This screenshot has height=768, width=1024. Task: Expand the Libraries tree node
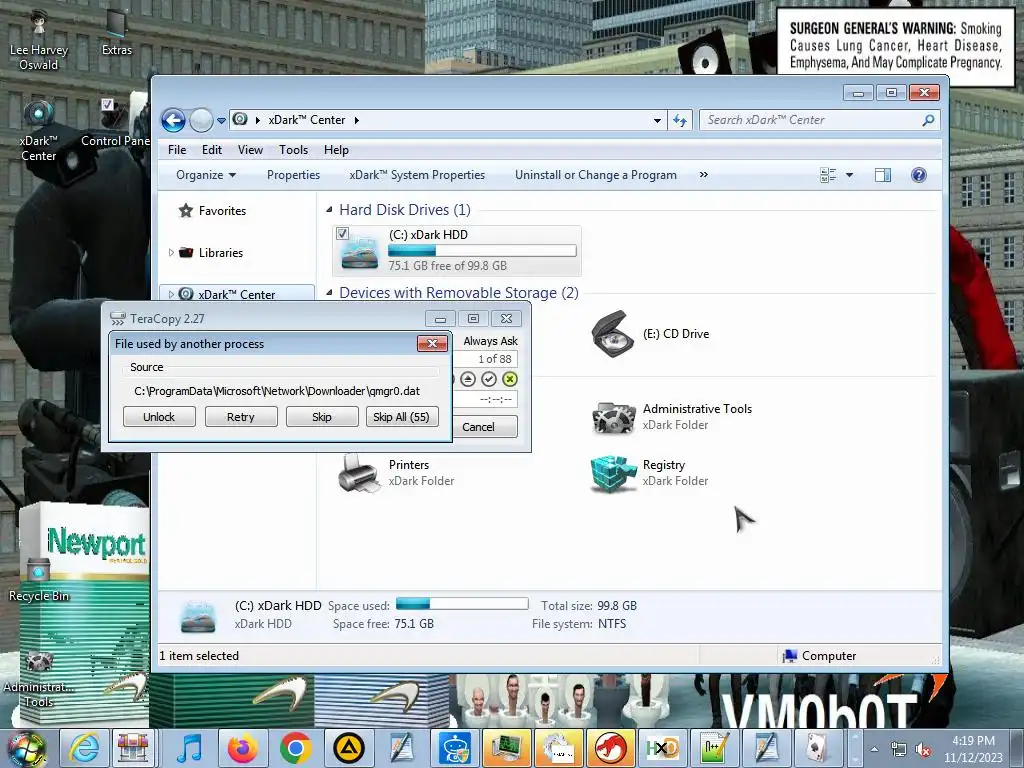coord(171,252)
